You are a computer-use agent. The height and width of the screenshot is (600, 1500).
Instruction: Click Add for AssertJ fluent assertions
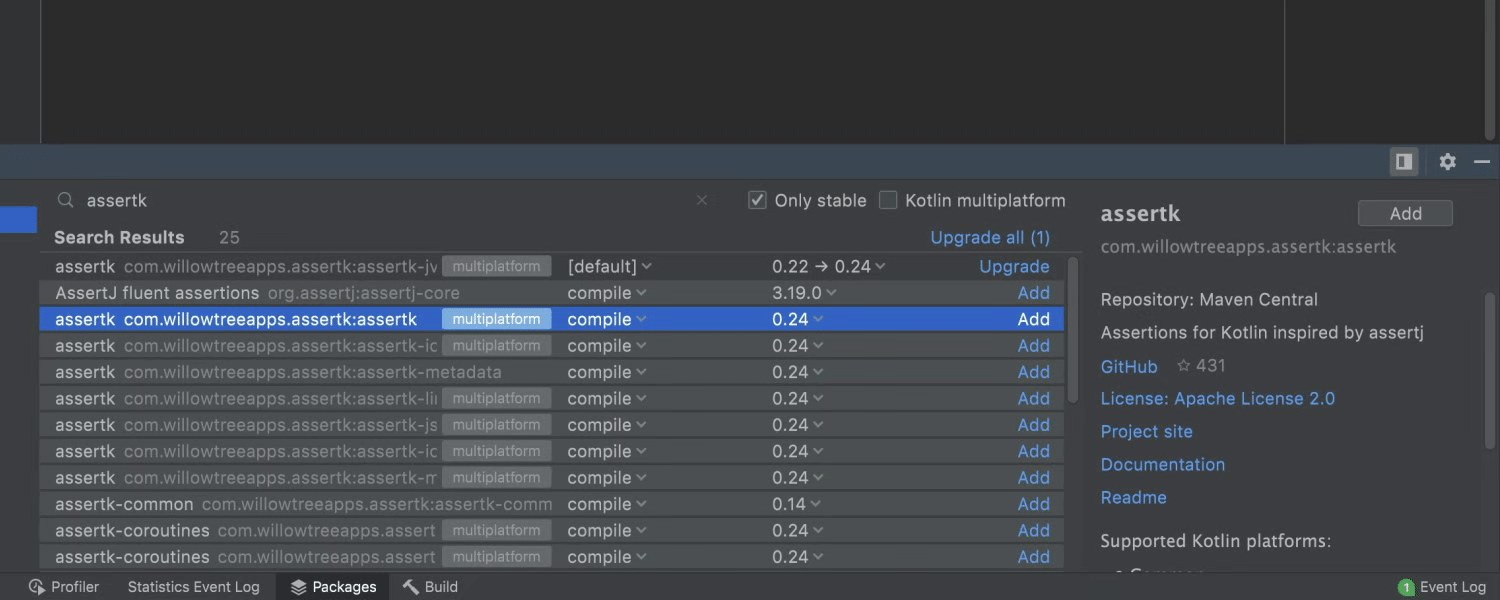[1034, 293]
